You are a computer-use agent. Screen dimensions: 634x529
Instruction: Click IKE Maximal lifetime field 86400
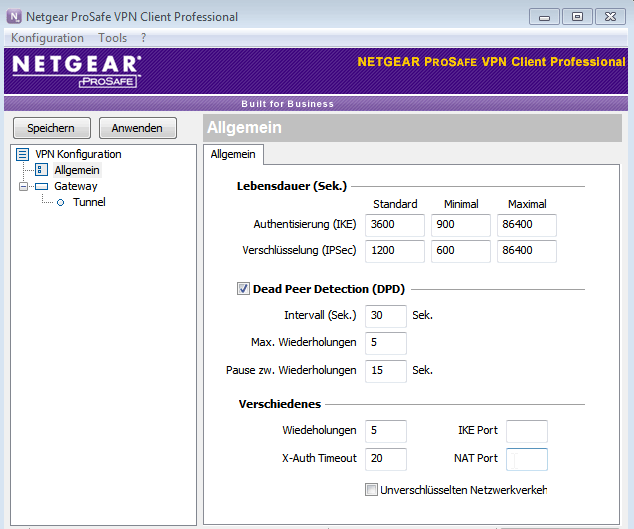pos(526,225)
